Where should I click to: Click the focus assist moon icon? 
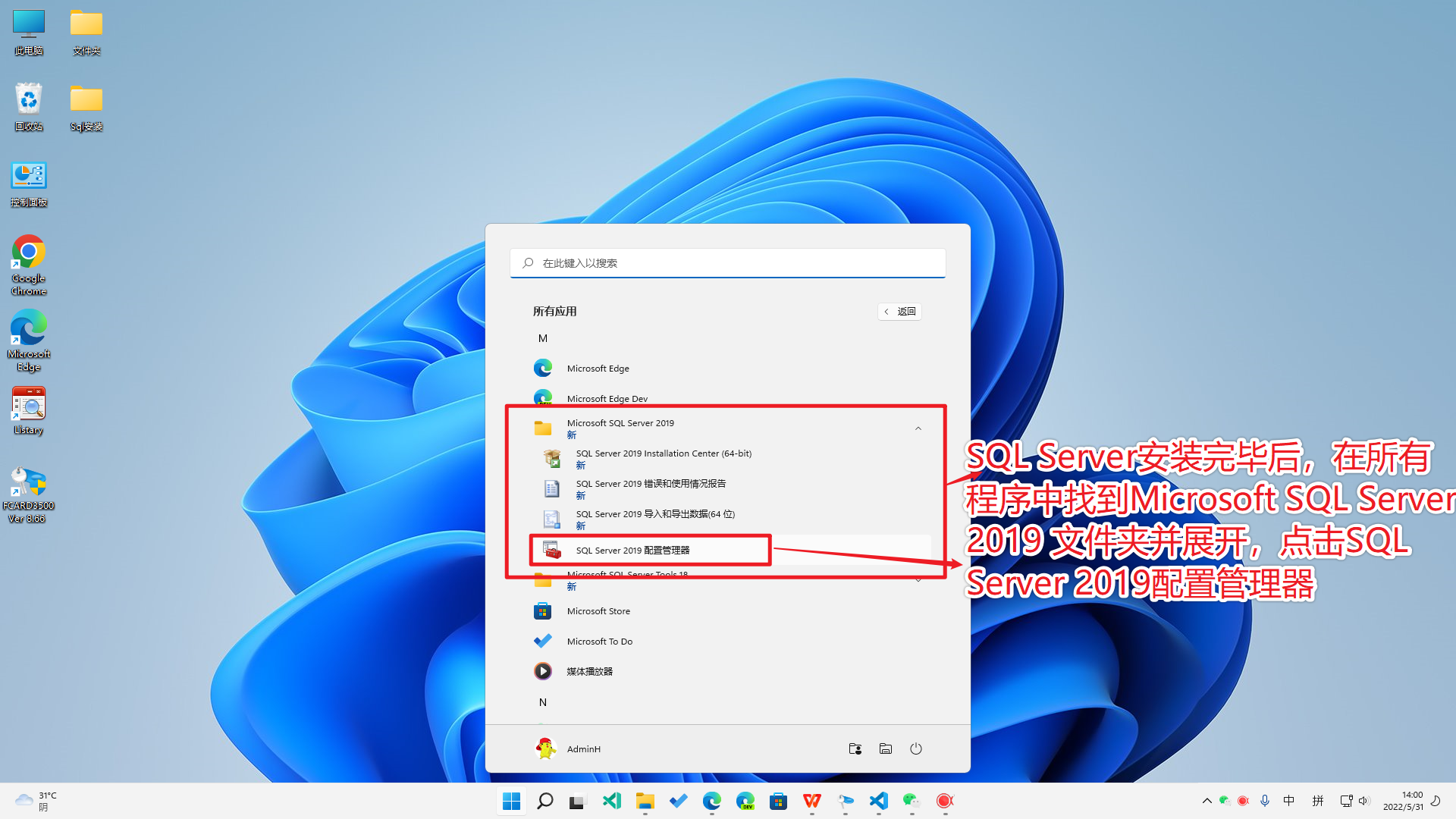(x=1436, y=801)
